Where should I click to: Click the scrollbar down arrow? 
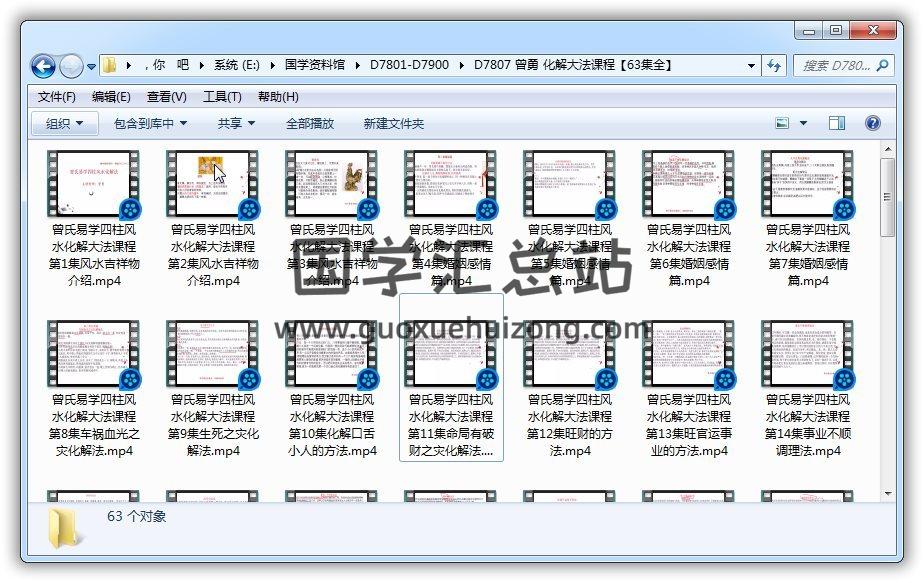tap(888, 493)
